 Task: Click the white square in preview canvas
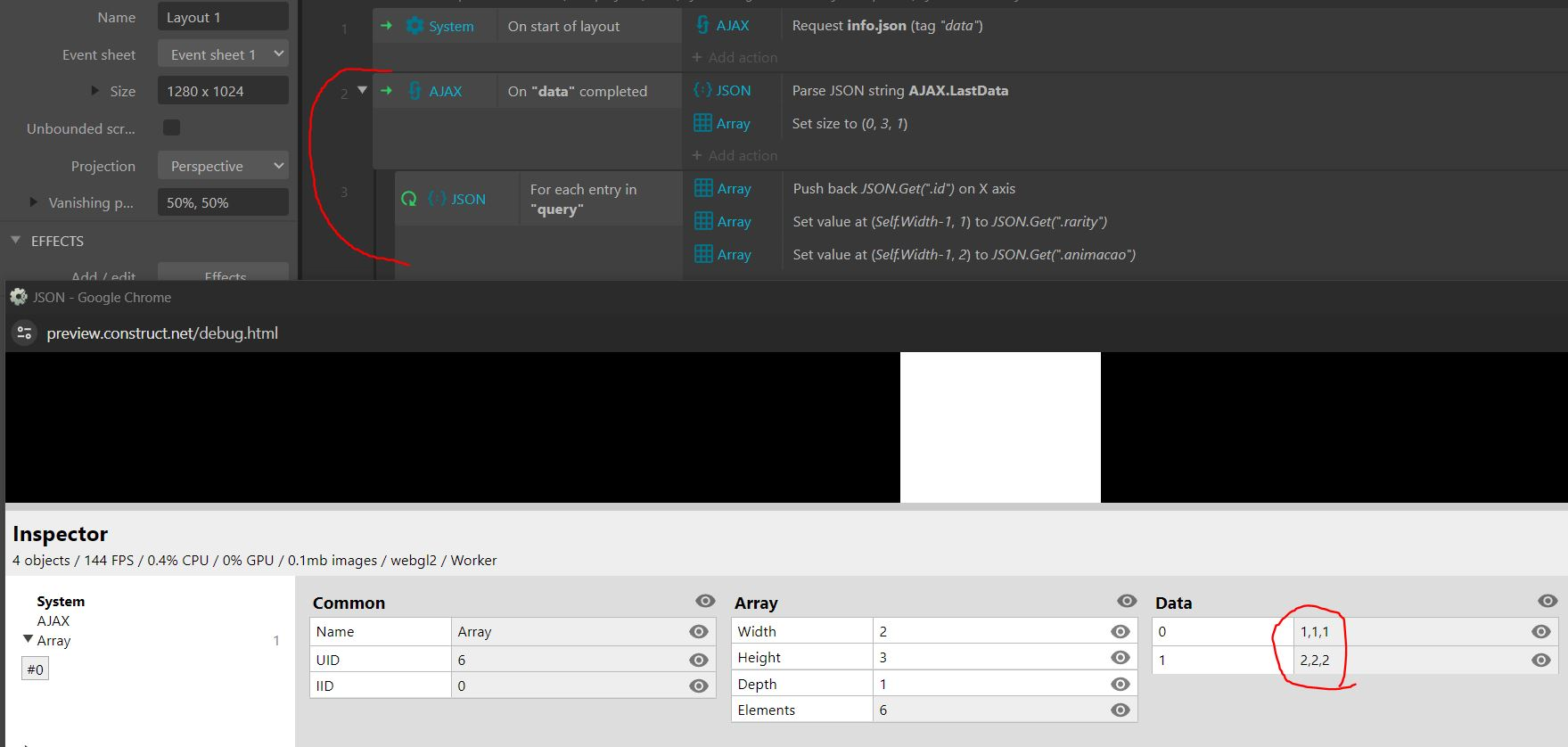pos(1000,427)
